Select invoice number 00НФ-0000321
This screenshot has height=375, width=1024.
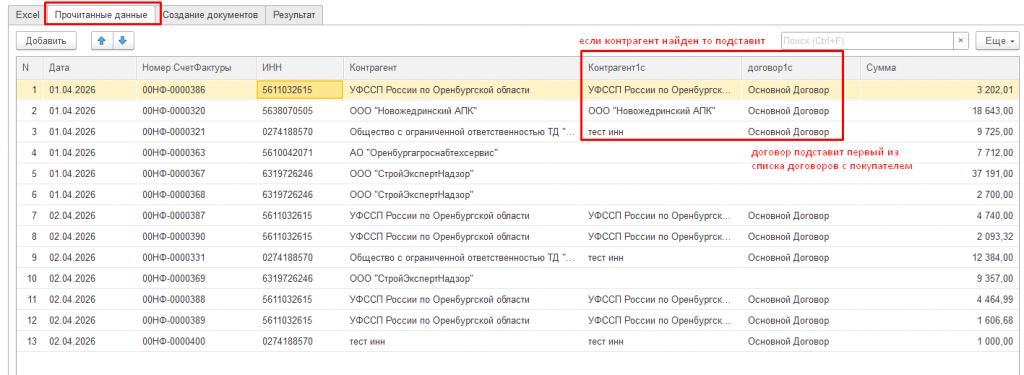click(173, 132)
